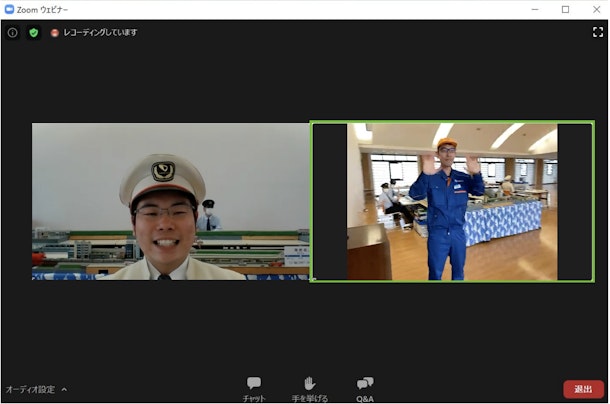The height and width of the screenshot is (404, 610).
Task: Click the 手を挙げる text label
Action: click(x=309, y=398)
